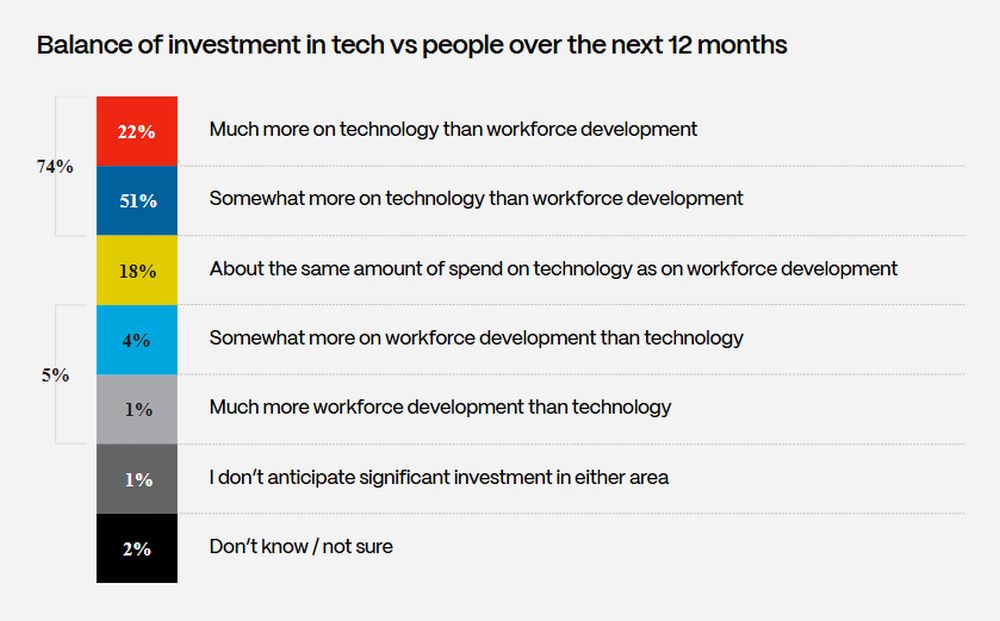Click the light blue 4% segment
The image size is (1000, 621).
[x=136, y=340]
